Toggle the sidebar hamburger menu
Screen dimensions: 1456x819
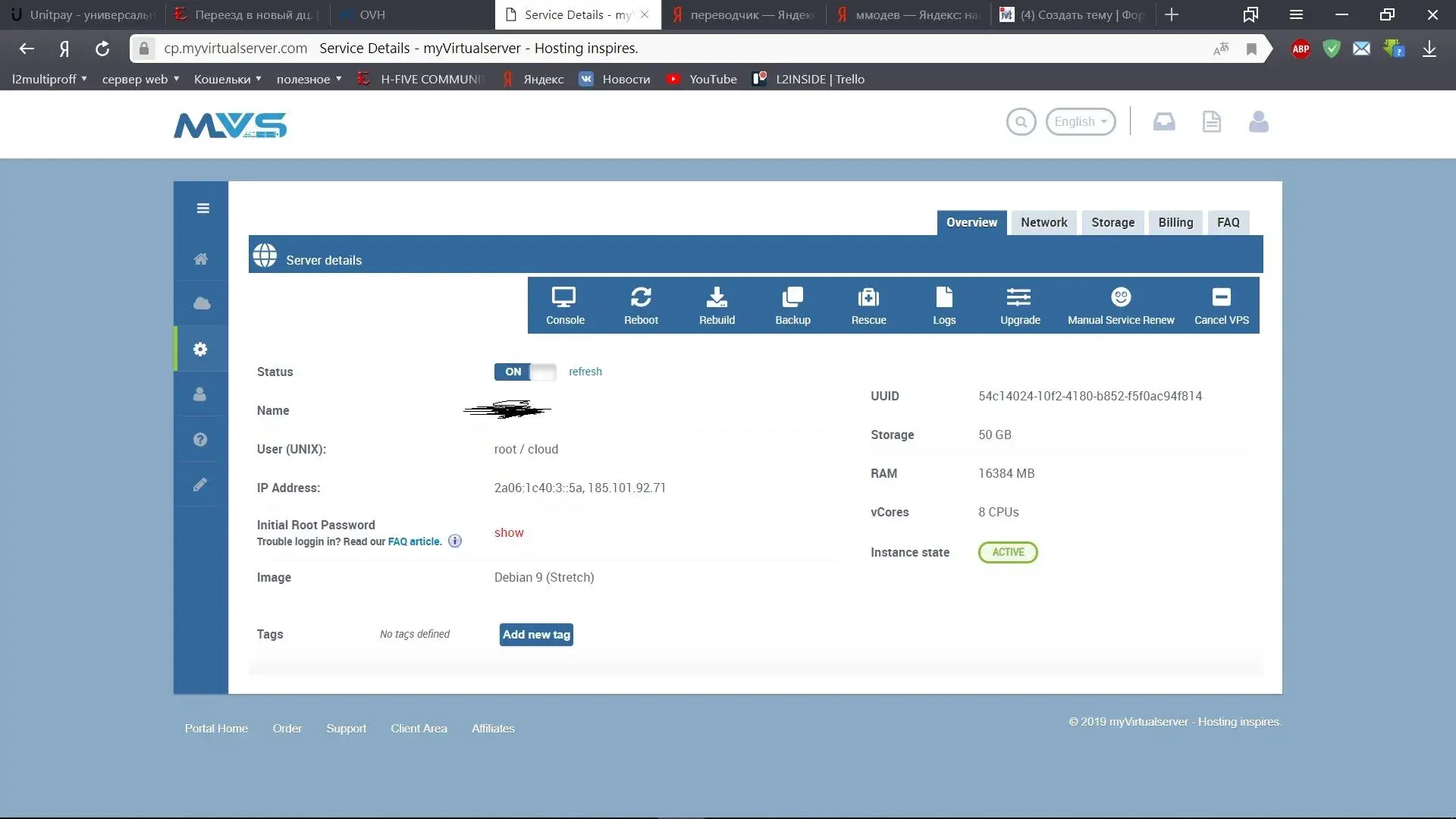[202, 208]
